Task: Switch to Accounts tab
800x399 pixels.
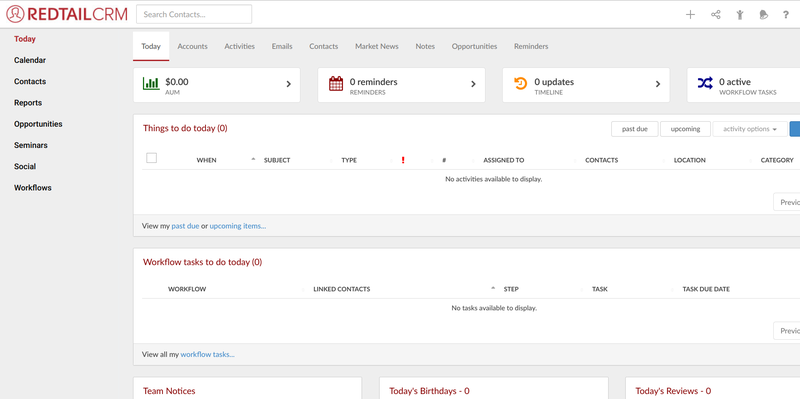Action: pos(192,46)
